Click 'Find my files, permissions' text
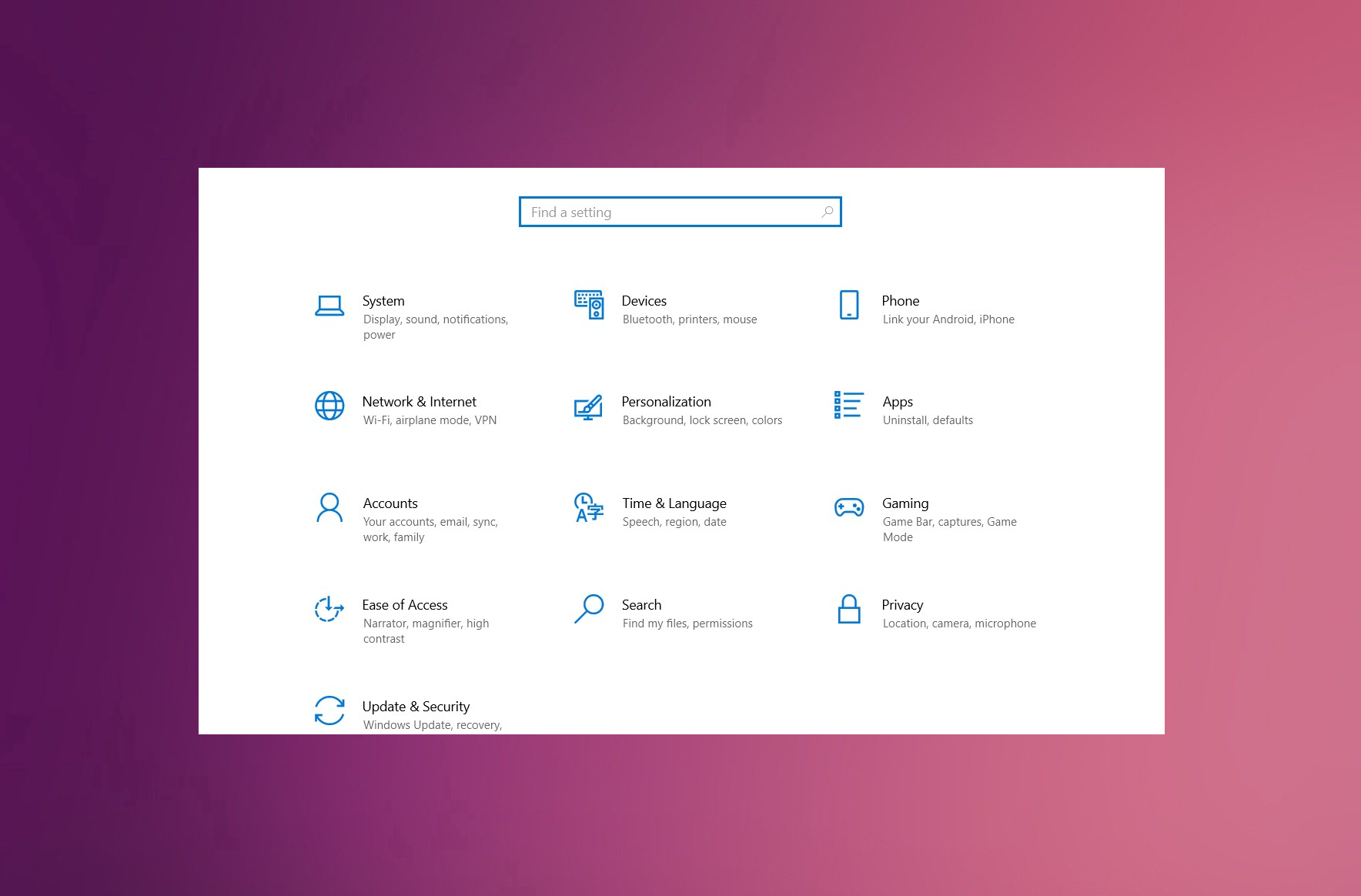1361x896 pixels. pos(687,624)
